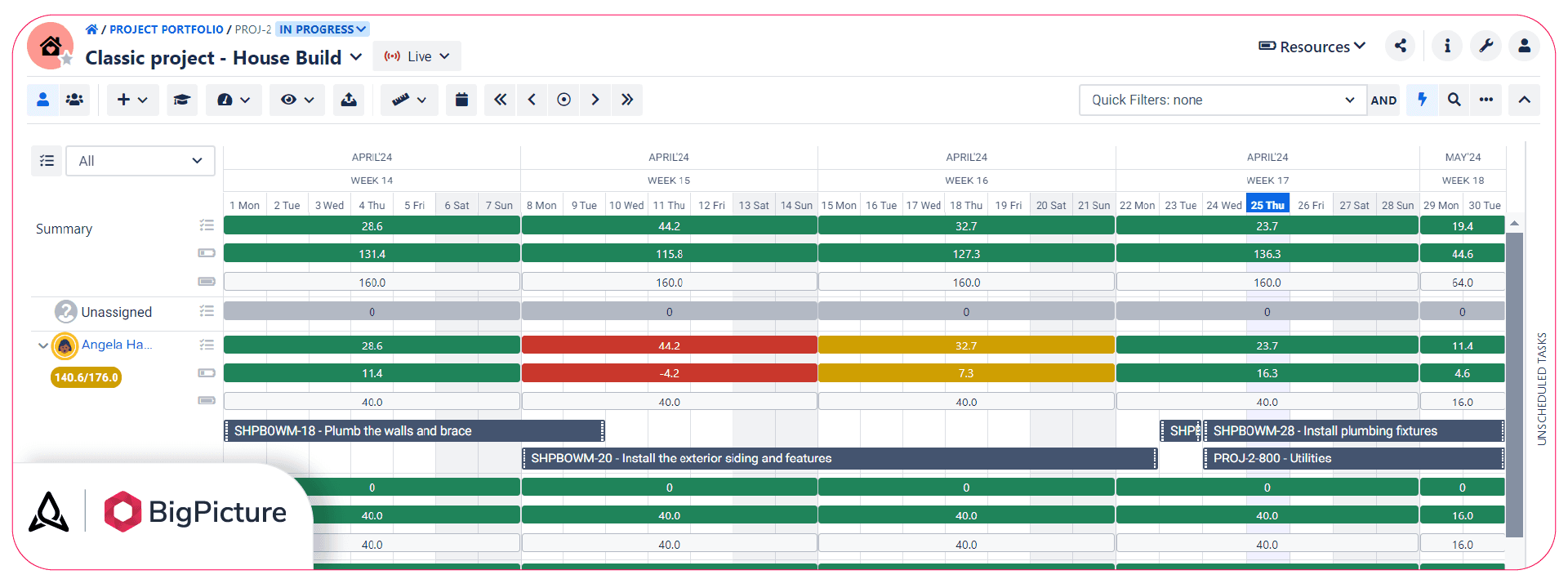
Task: Open the PROJECT PORTFOLIO breadcrumb link
Action: coord(167,29)
